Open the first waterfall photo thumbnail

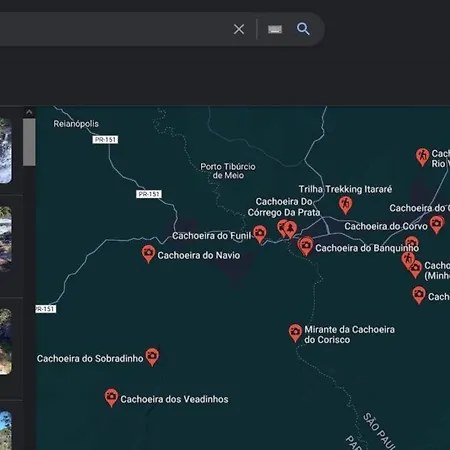[x=6, y=151]
